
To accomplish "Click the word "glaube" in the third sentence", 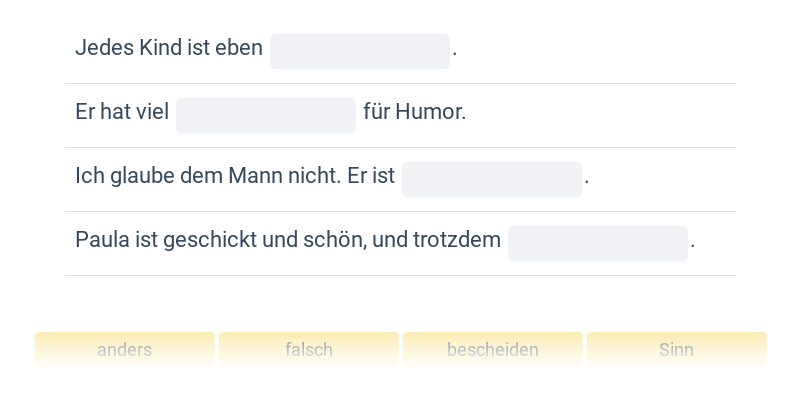I will click(144, 176).
